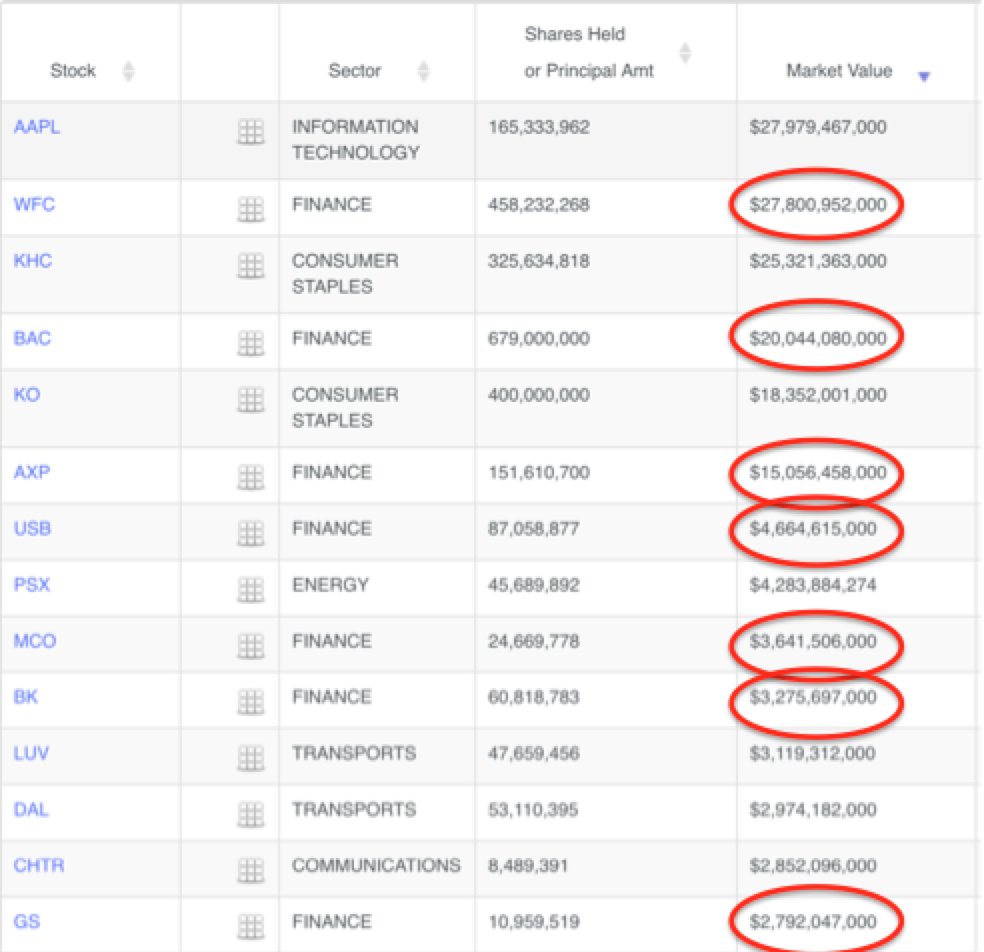Open the BK stock link
This screenshot has height=952, width=984.
point(26,697)
